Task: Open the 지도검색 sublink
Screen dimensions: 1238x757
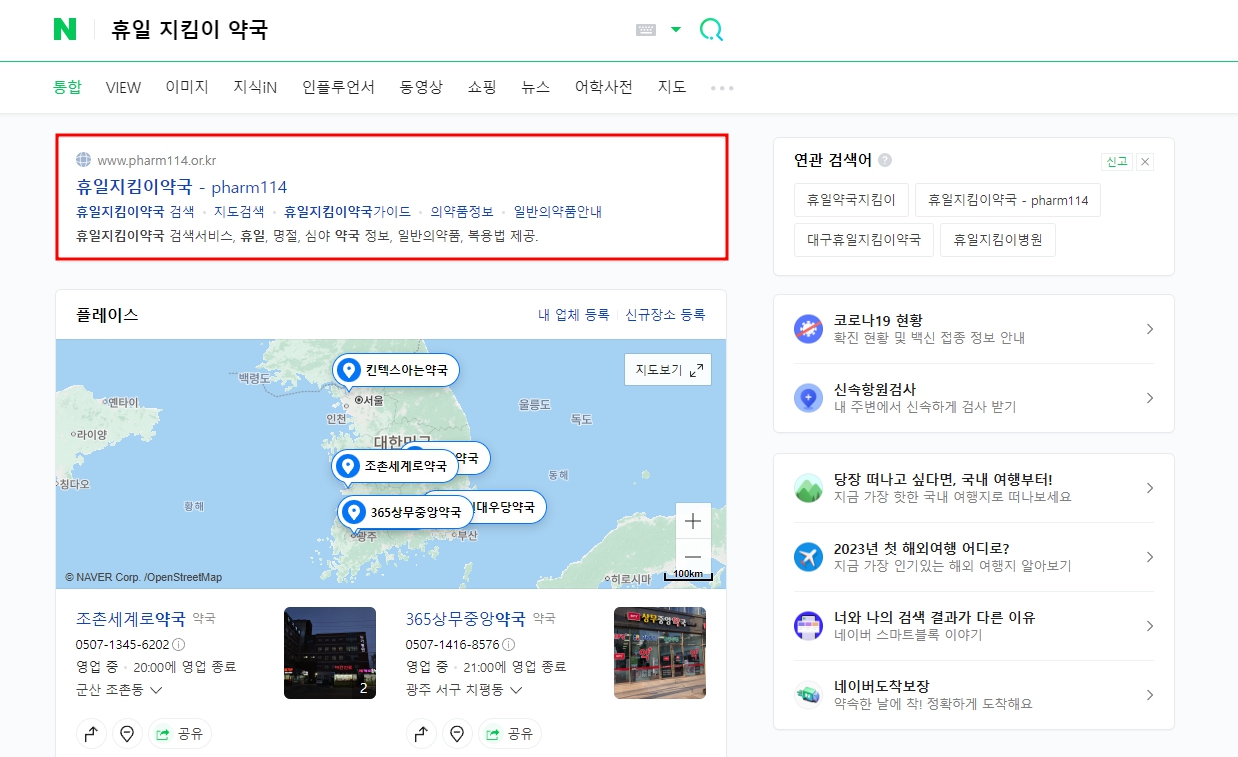Action: (x=239, y=212)
